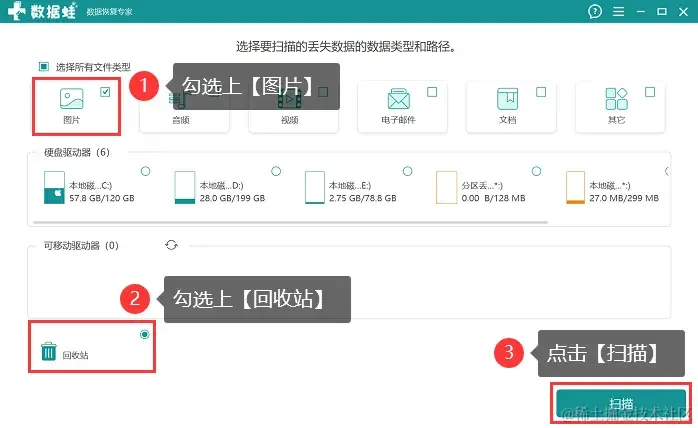
Task: Click the 可移动驱动器 (0) heading
Action: coord(81,245)
